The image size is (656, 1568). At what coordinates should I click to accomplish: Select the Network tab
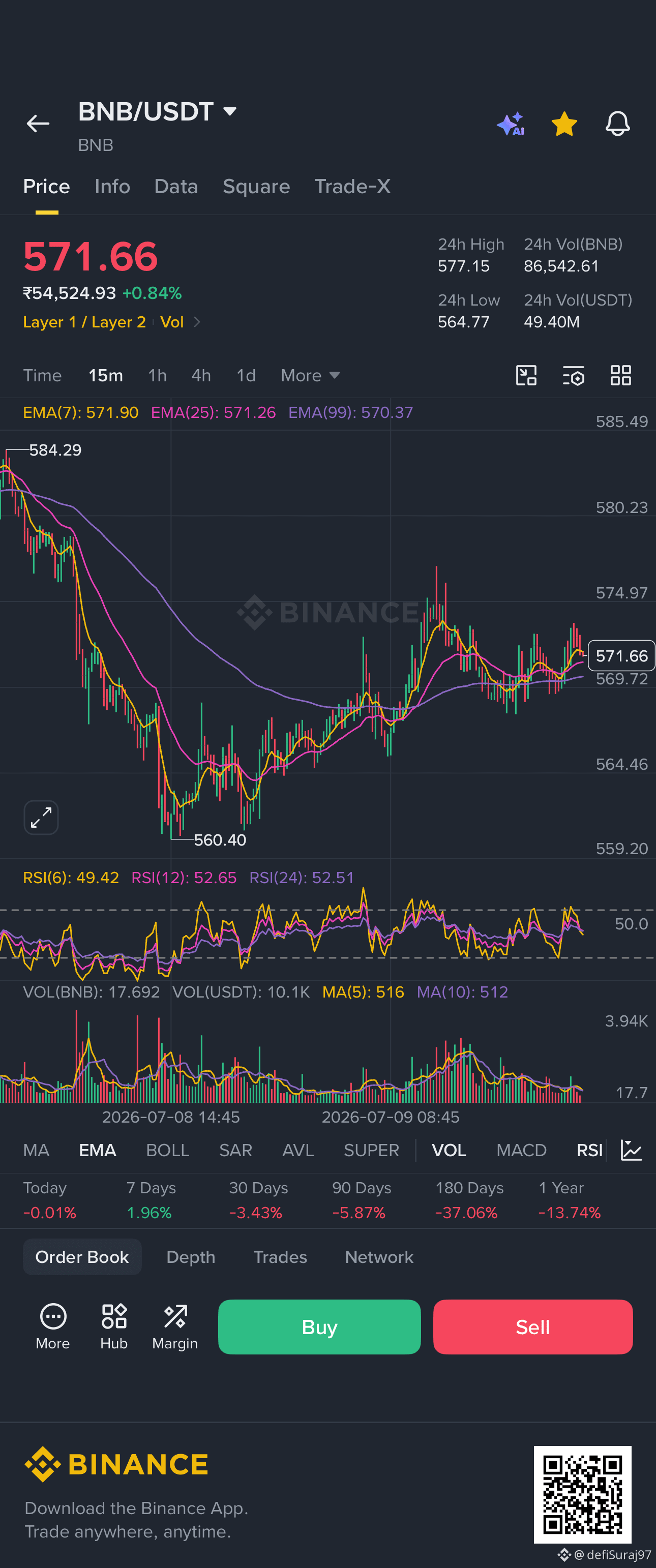[x=379, y=1257]
